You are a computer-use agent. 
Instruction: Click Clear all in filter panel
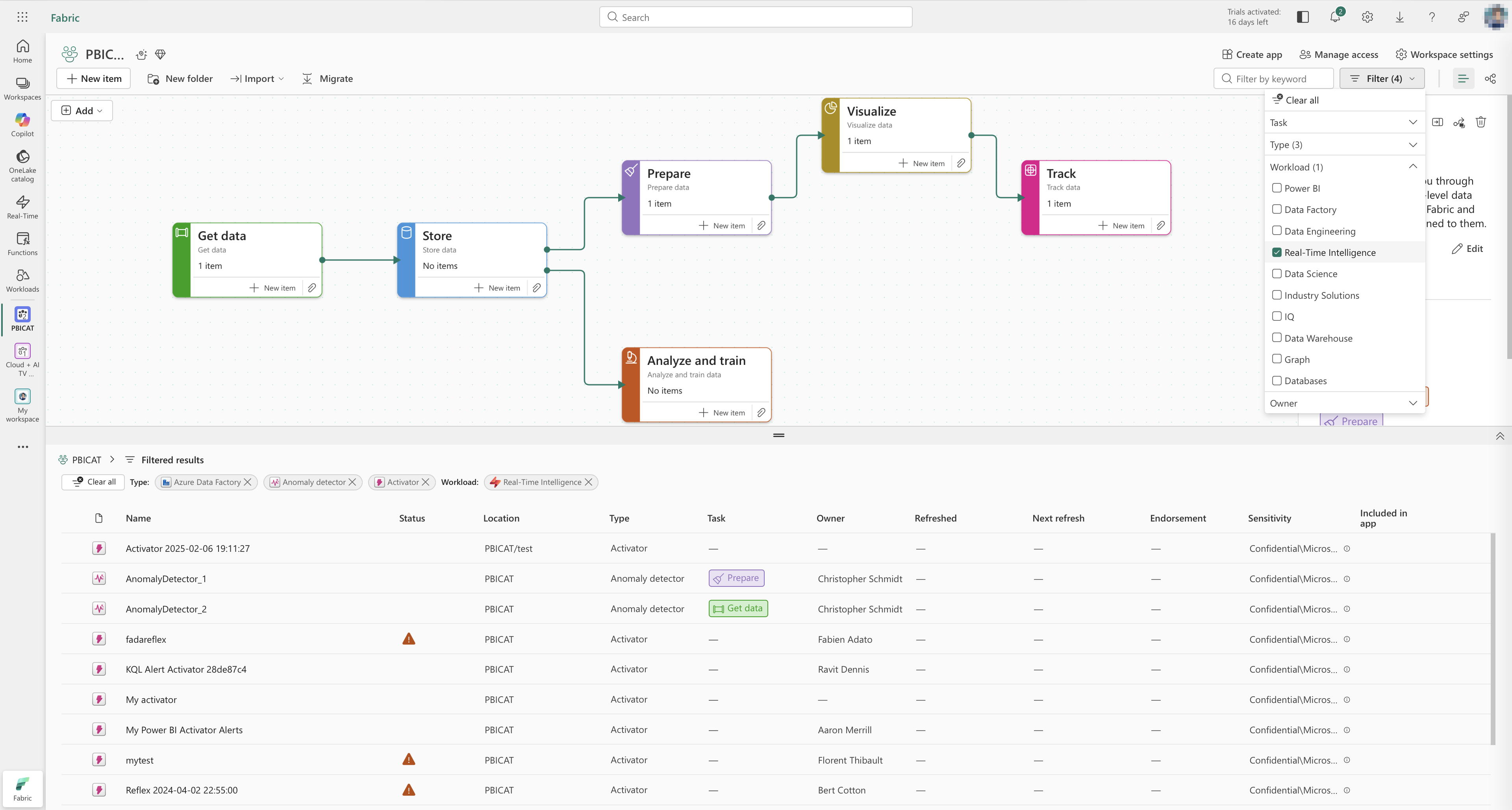coord(1295,100)
